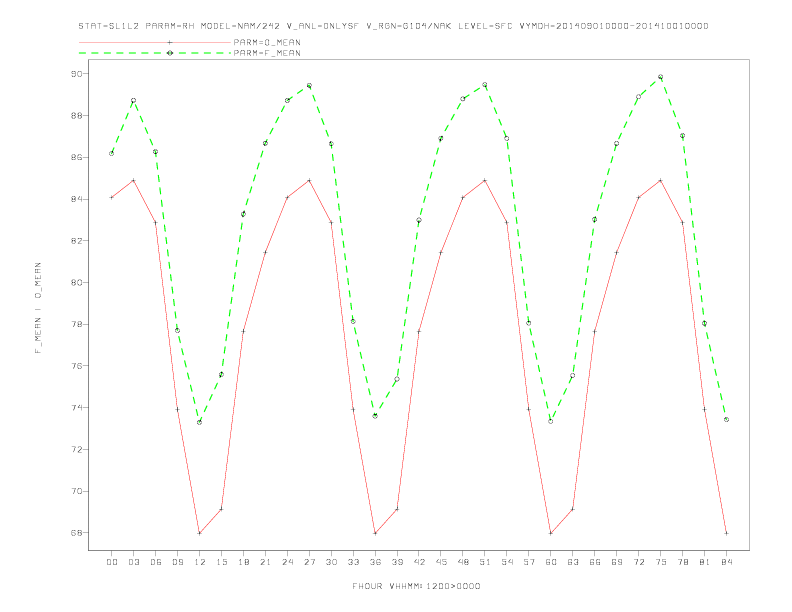The image size is (792, 612).
Task: Click y-axis tick label 80
Action: click(x=76, y=283)
